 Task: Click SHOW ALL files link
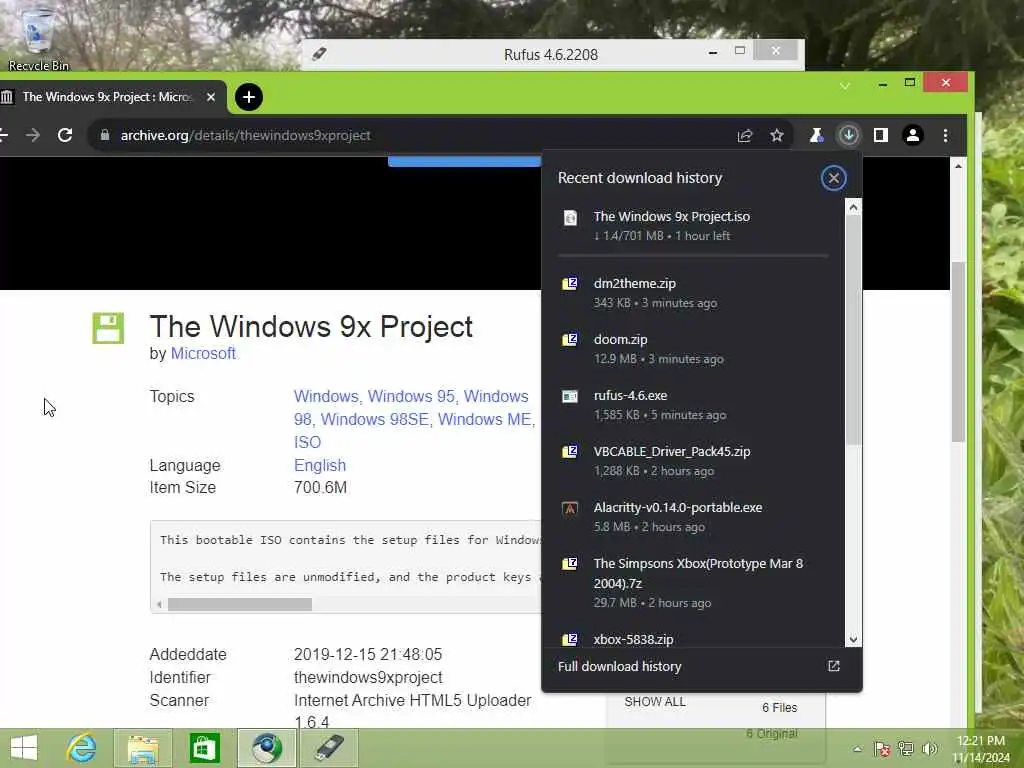654,702
